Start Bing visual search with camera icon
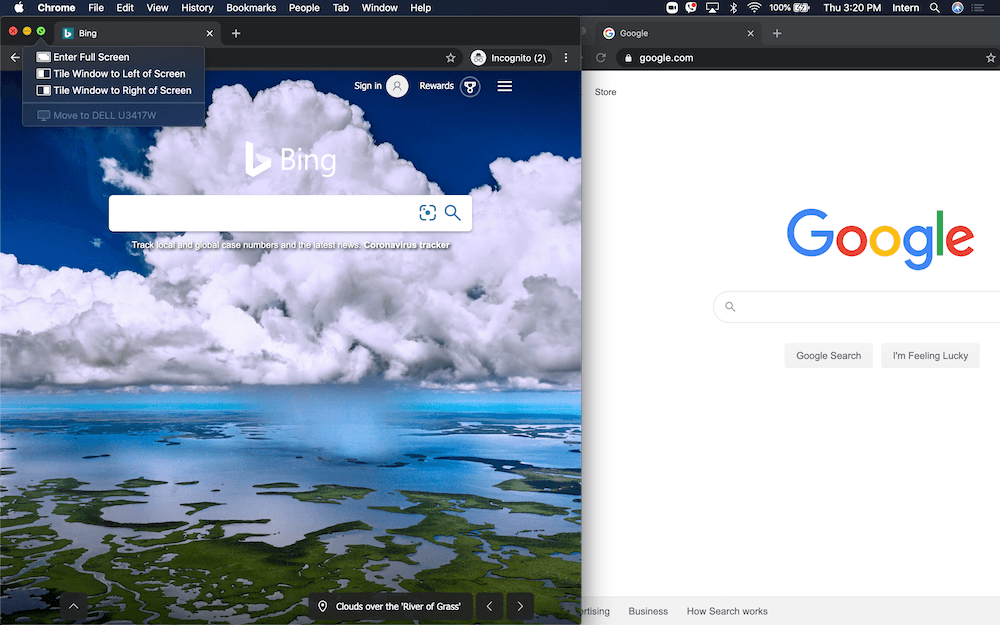Viewport: 1000px width, 625px height. coord(427,212)
